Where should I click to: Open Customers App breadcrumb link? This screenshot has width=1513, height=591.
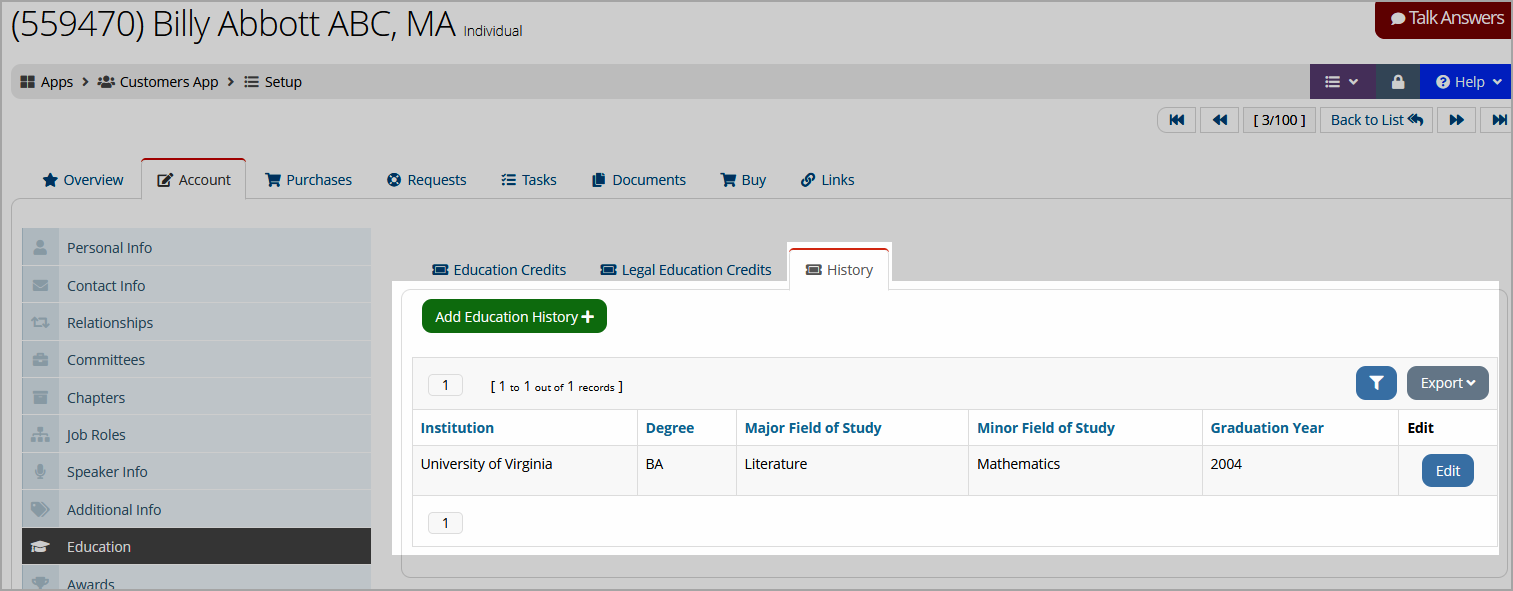(158, 82)
